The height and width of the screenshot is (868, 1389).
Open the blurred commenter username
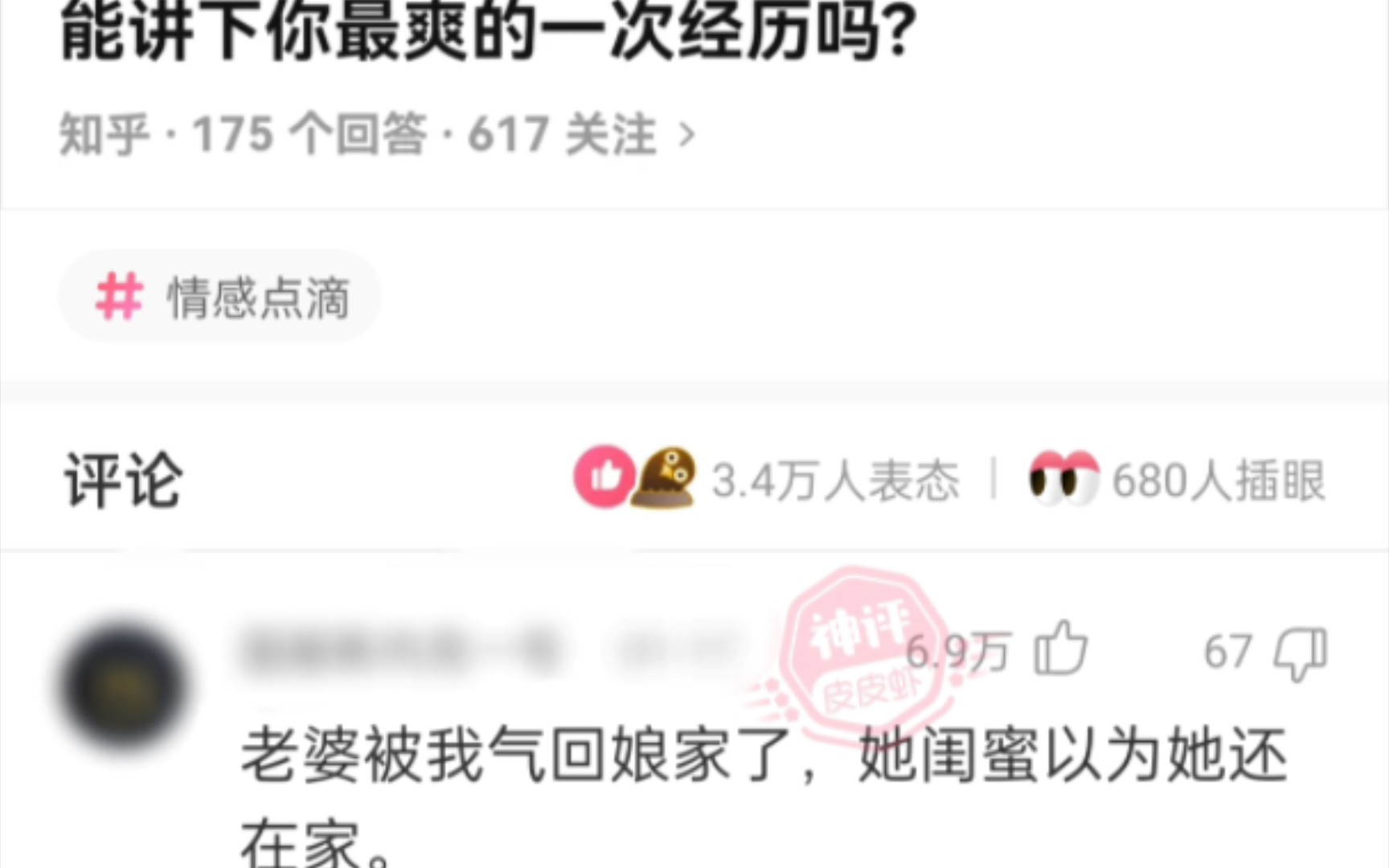[x=399, y=651]
